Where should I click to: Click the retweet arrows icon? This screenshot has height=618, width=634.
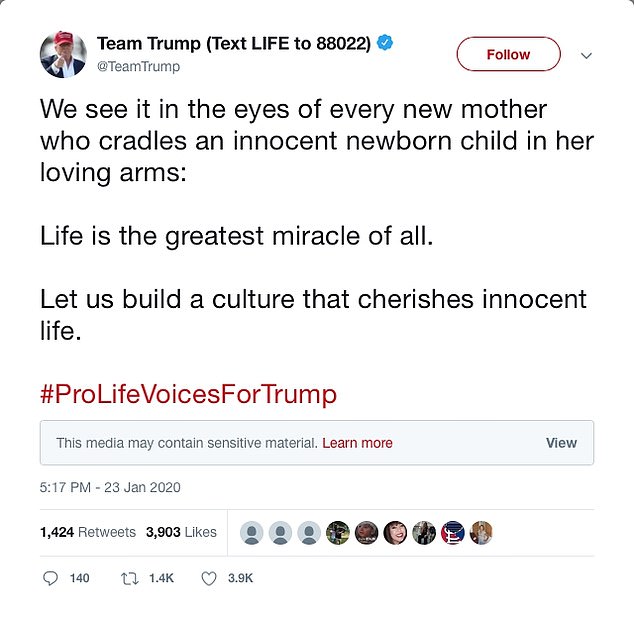click(127, 578)
